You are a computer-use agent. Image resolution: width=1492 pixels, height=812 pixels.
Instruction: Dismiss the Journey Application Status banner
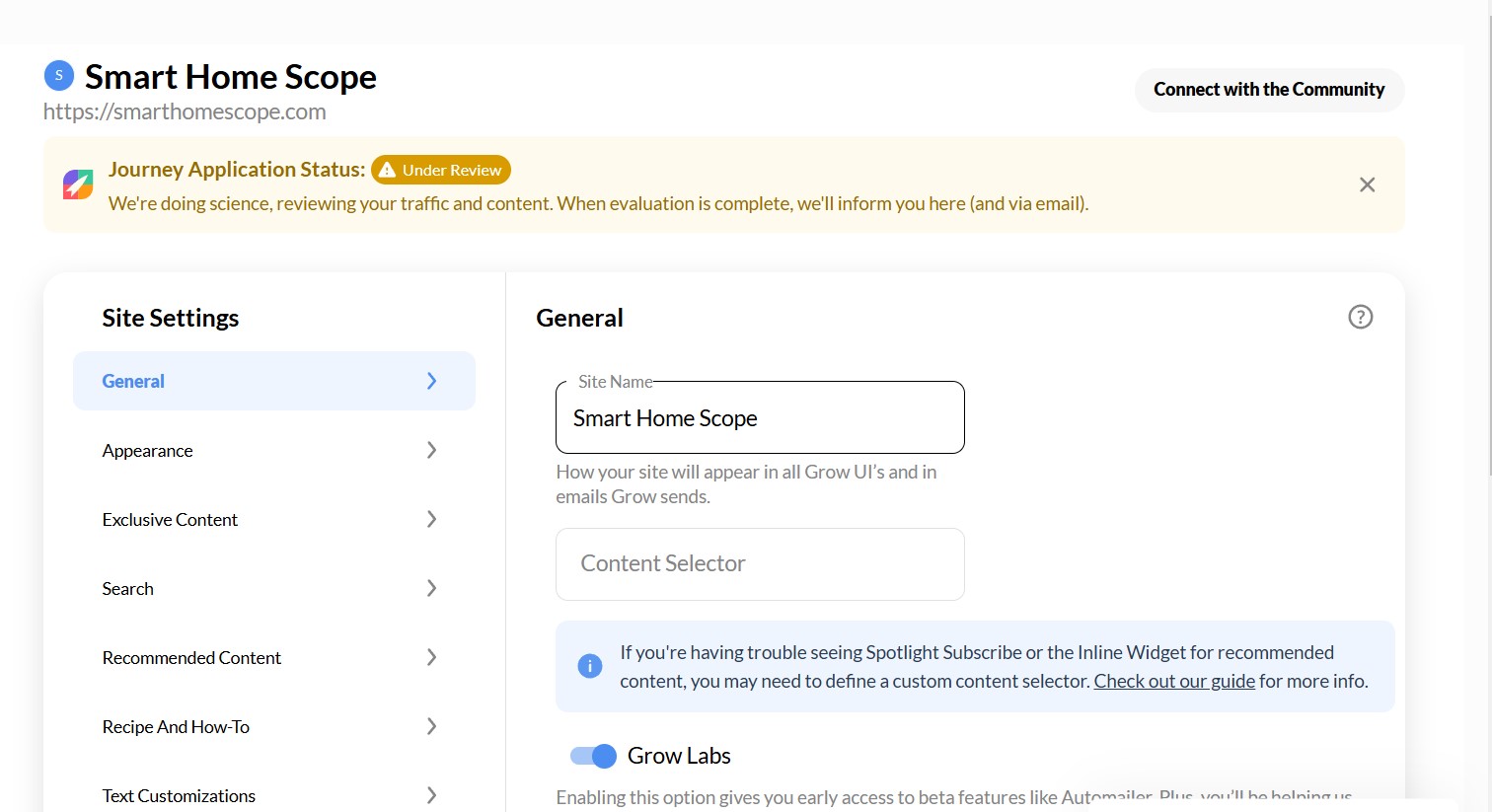point(1367,185)
